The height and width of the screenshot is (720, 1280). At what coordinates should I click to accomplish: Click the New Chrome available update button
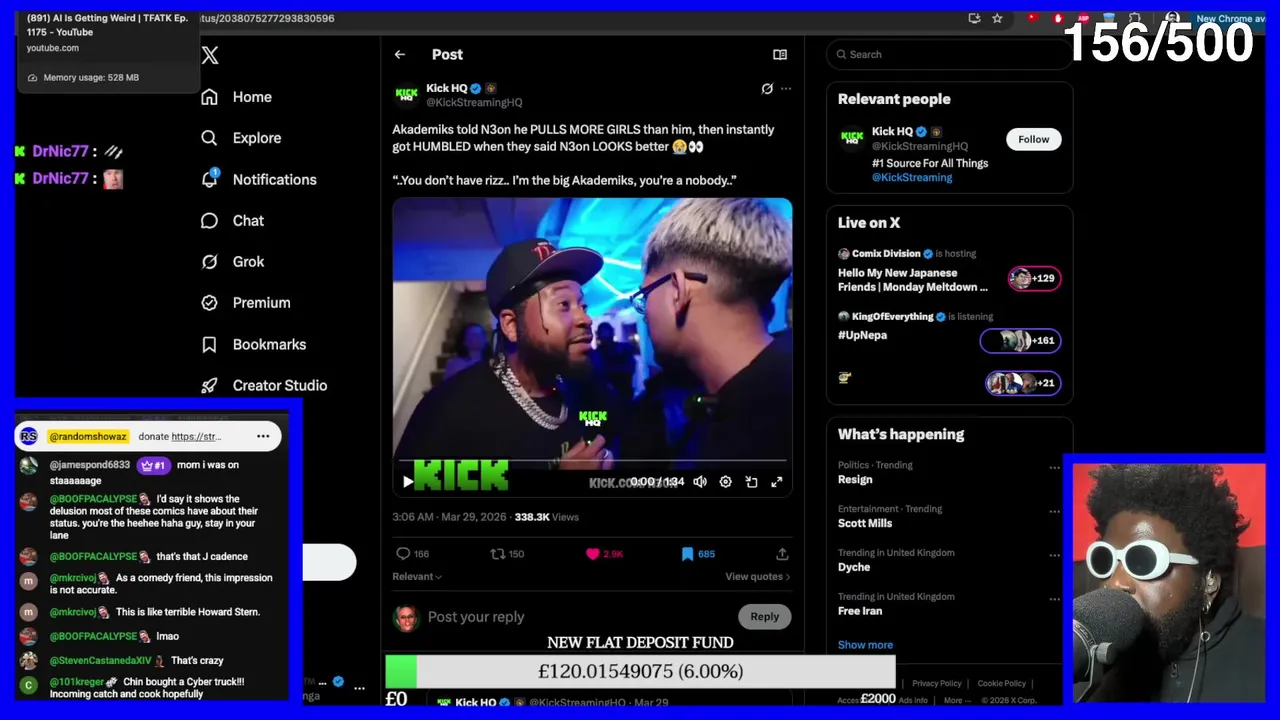tap(1230, 18)
